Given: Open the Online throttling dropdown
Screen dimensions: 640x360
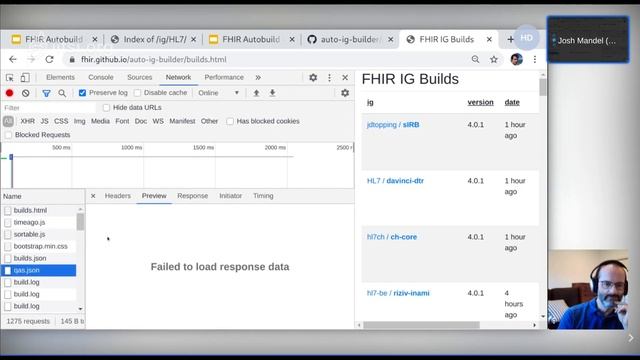Looking at the screenshot, I should point(218,93).
